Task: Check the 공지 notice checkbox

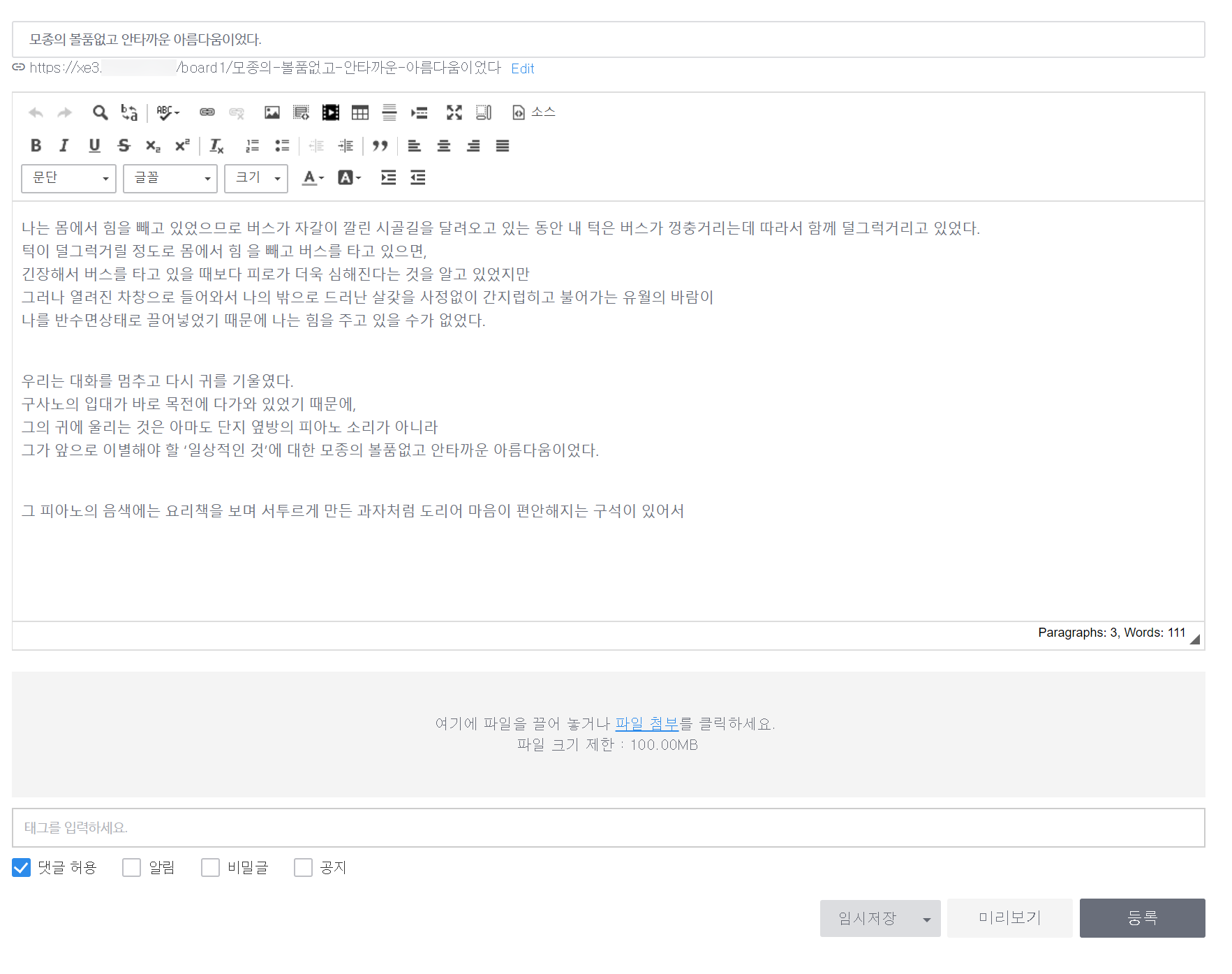Action: [303, 867]
